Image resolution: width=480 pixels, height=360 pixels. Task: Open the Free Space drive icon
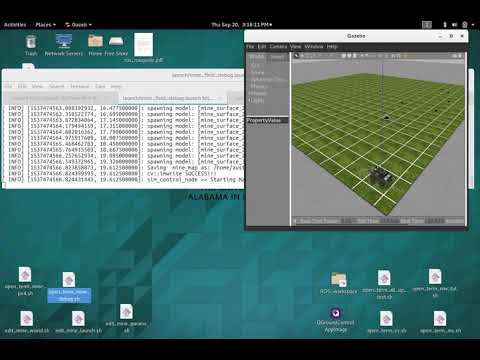point(116,45)
